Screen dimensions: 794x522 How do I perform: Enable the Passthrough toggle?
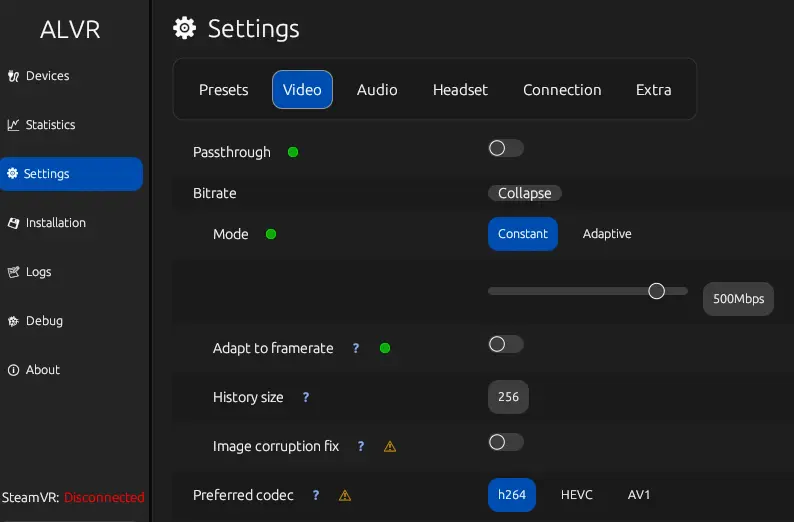click(505, 149)
